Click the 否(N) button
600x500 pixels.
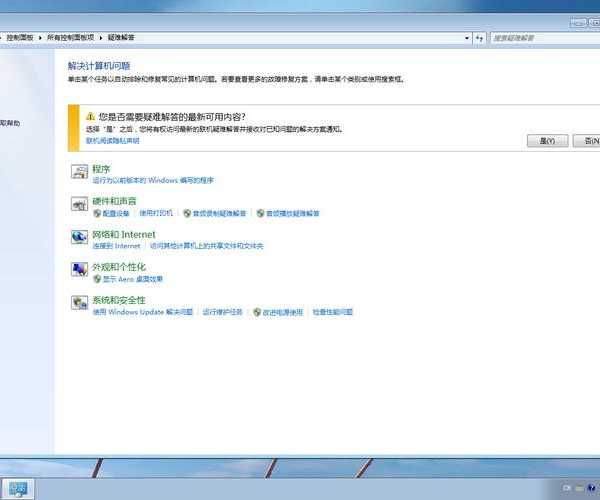pos(587,141)
